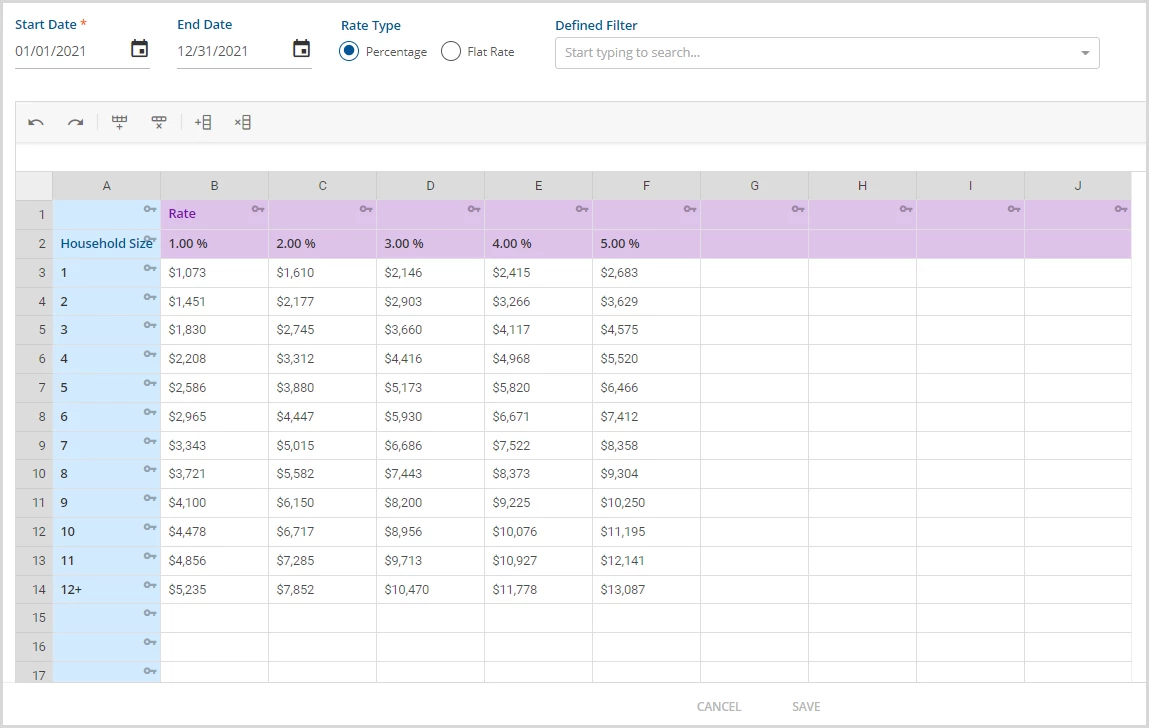
Task: Open the End Date calendar picker
Action: [x=301, y=49]
